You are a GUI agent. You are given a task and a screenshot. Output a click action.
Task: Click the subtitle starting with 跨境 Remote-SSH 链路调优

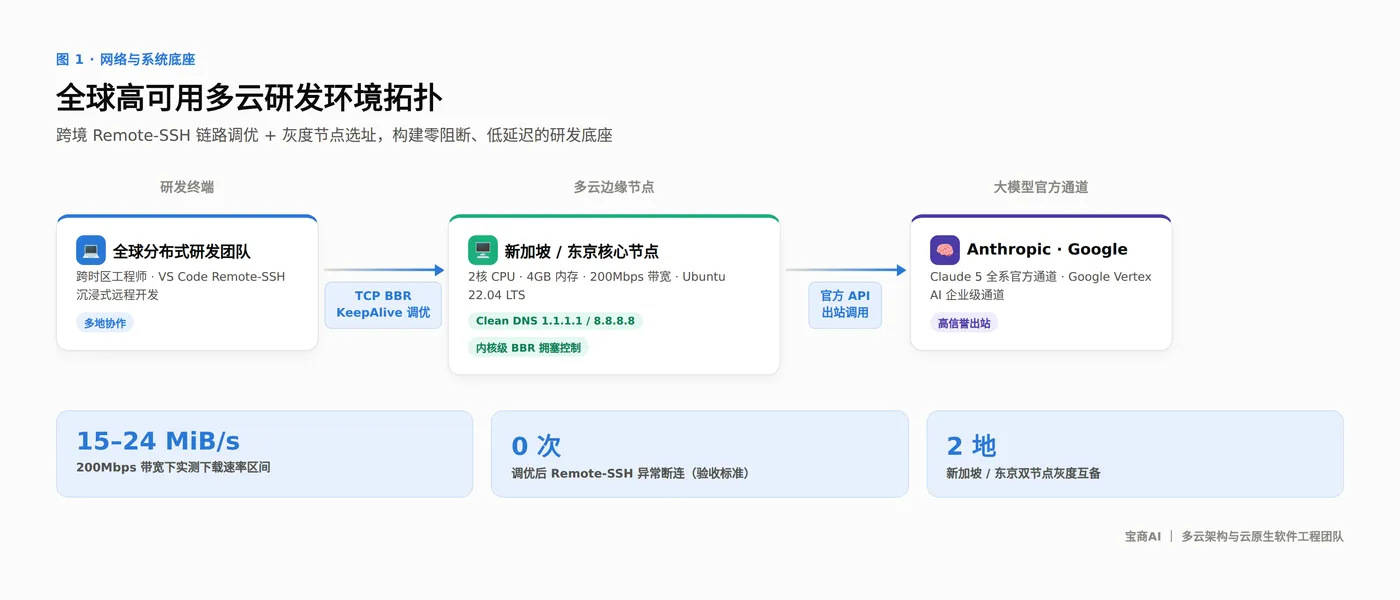(x=334, y=135)
